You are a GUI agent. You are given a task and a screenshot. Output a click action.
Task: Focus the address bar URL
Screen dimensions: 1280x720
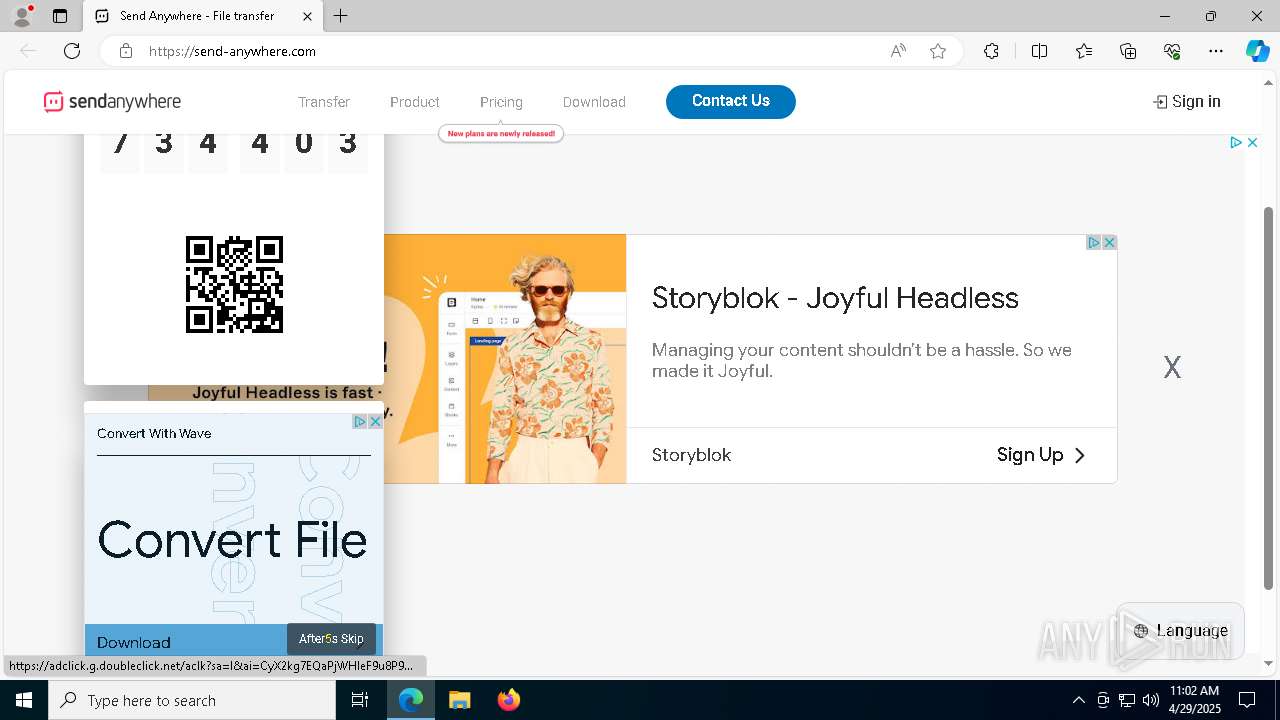coord(232,51)
